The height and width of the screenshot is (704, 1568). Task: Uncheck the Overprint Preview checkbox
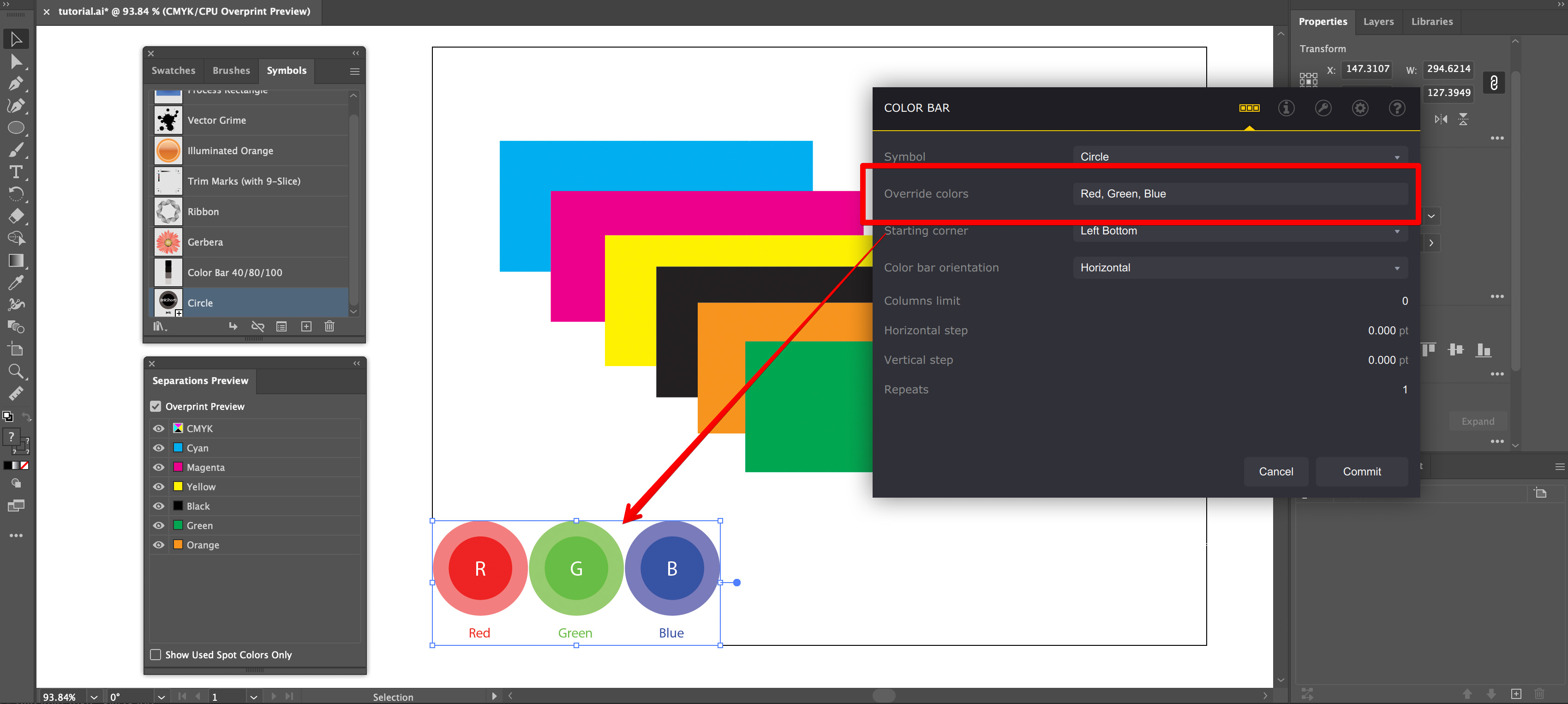156,406
